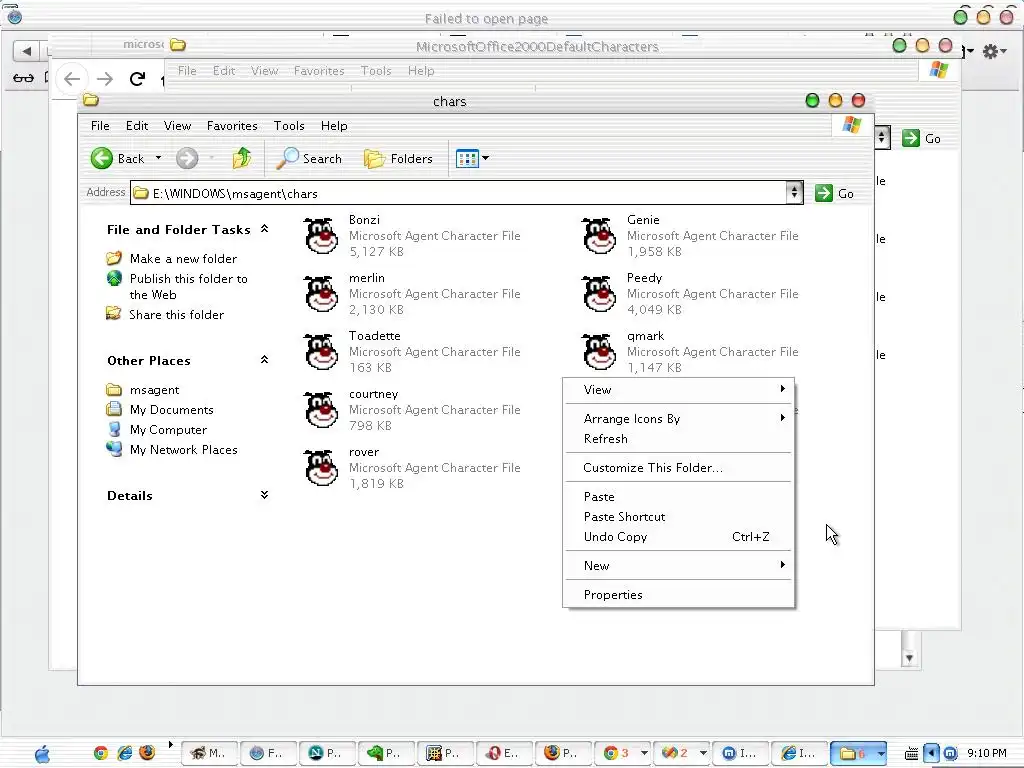
Task: Select the Bonzi character file icon
Action: pyautogui.click(x=321, y=236)
